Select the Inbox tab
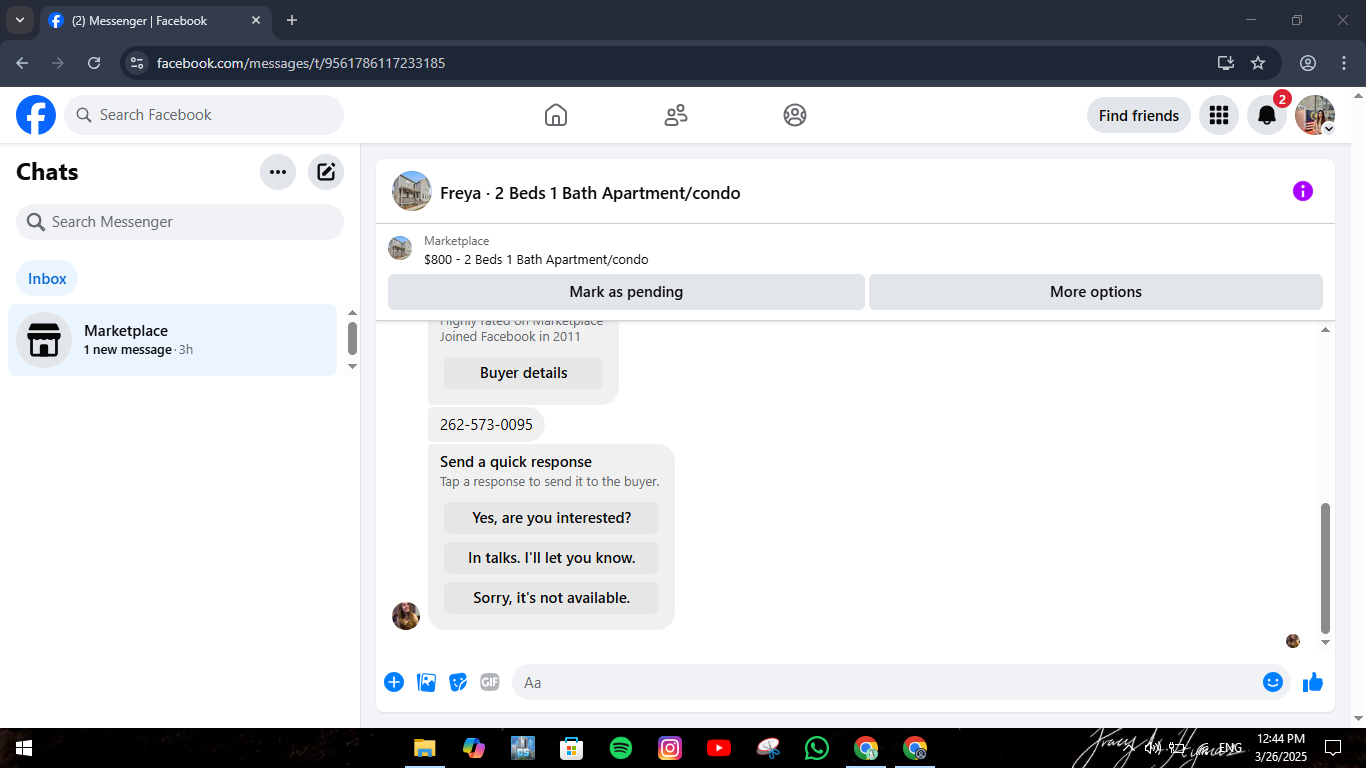The width and height of the screenshot is (1366, 768). click(x=47, y=279)
